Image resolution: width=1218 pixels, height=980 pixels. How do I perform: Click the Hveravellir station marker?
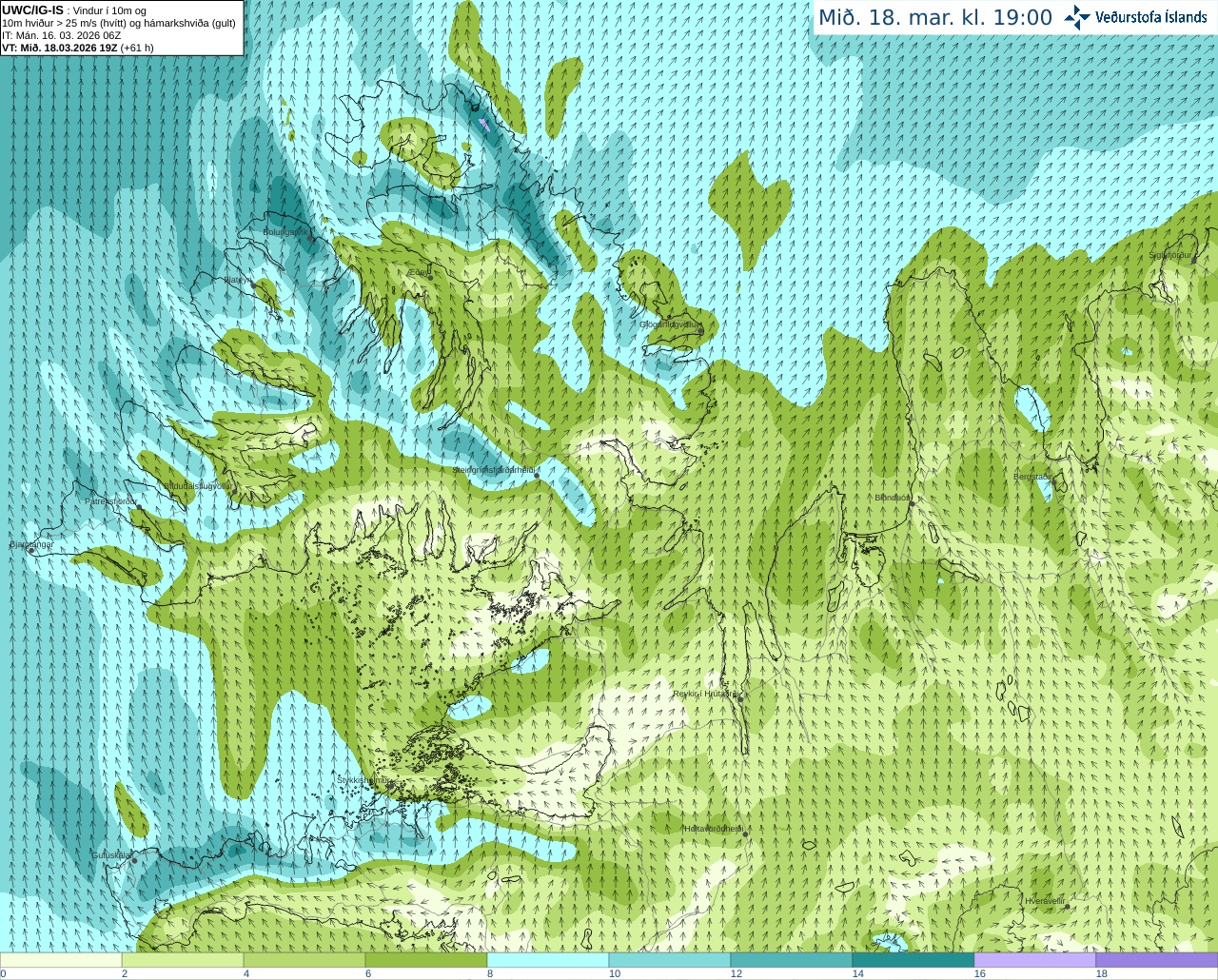pyautogui.click(x=1067, y=907)
